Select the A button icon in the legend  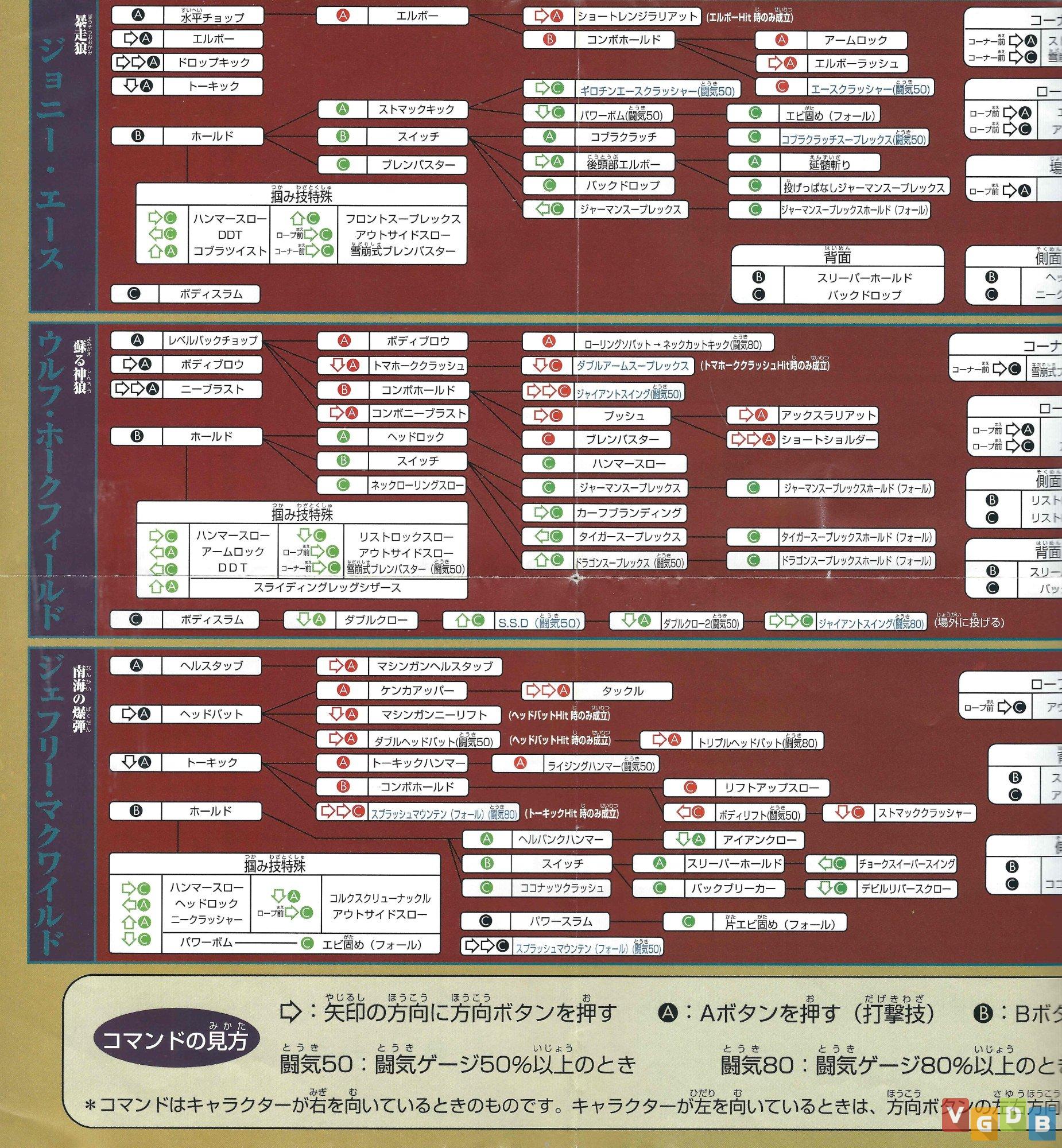668,1012
